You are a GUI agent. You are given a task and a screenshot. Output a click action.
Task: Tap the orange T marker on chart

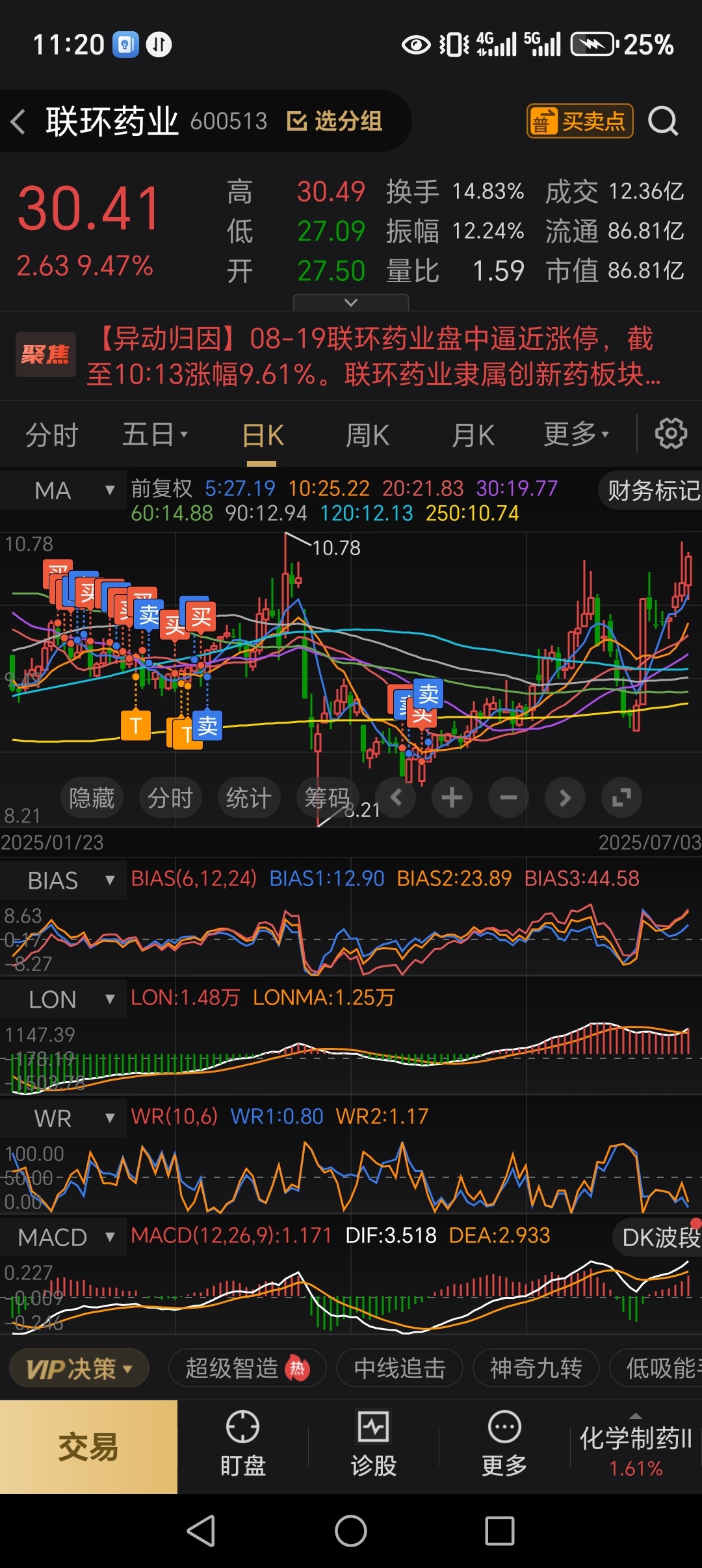[x=136, y=725]
